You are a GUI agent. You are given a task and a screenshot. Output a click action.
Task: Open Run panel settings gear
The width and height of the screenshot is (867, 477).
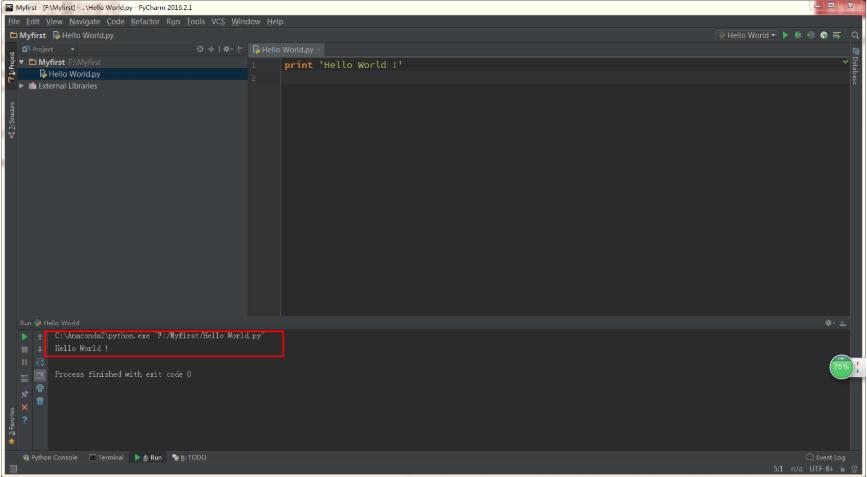[x=829, y=323]
